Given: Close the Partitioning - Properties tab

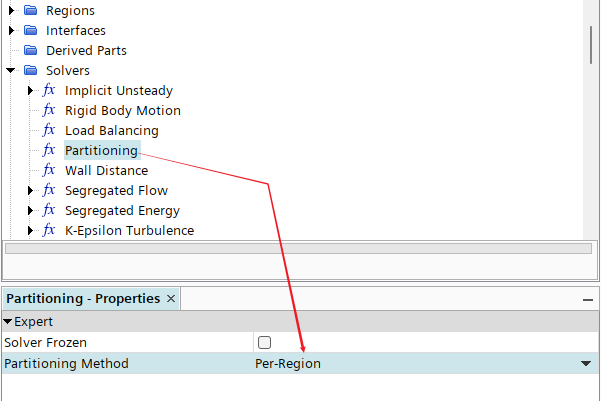Looking at the screenshot, I should click(x=171, y=299).
